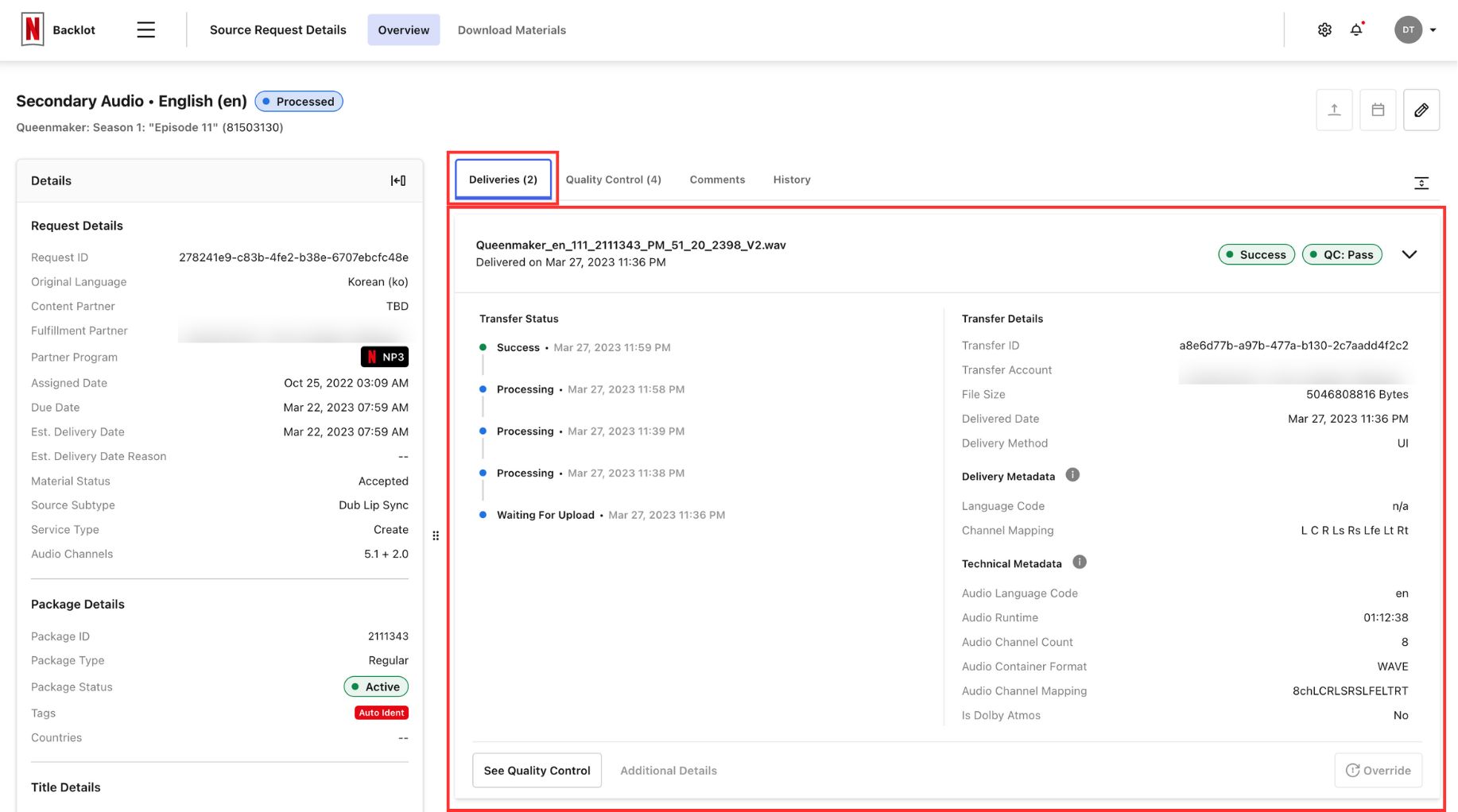This screenshot has height=812, width=1458.
Task: Click the Active package status badge
Action: [x=376, y=686]
